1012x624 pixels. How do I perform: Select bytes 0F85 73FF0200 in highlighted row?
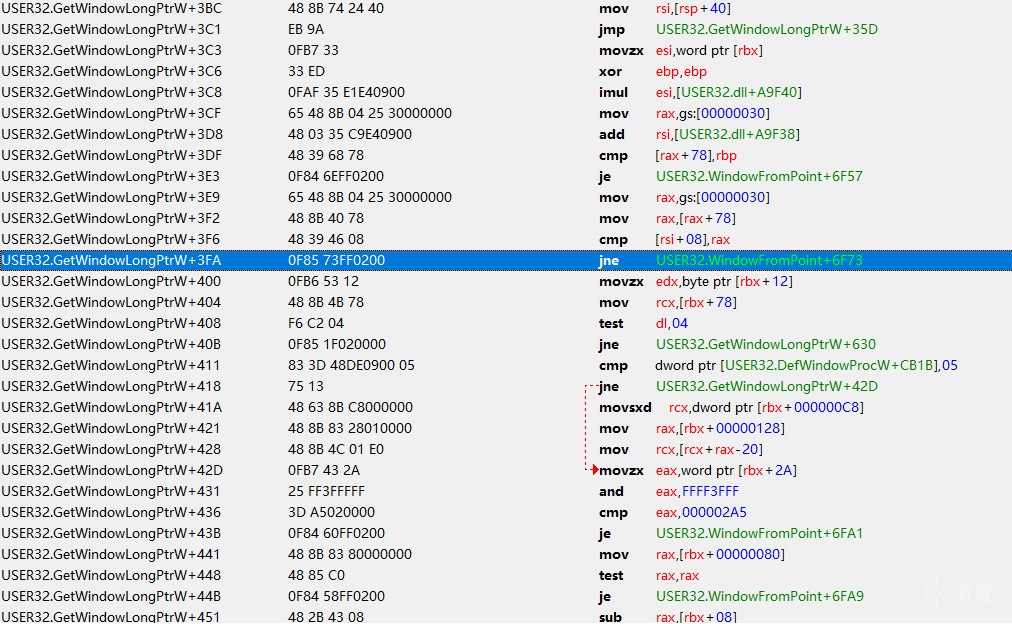pyautogui.click(x=336, y=260)
